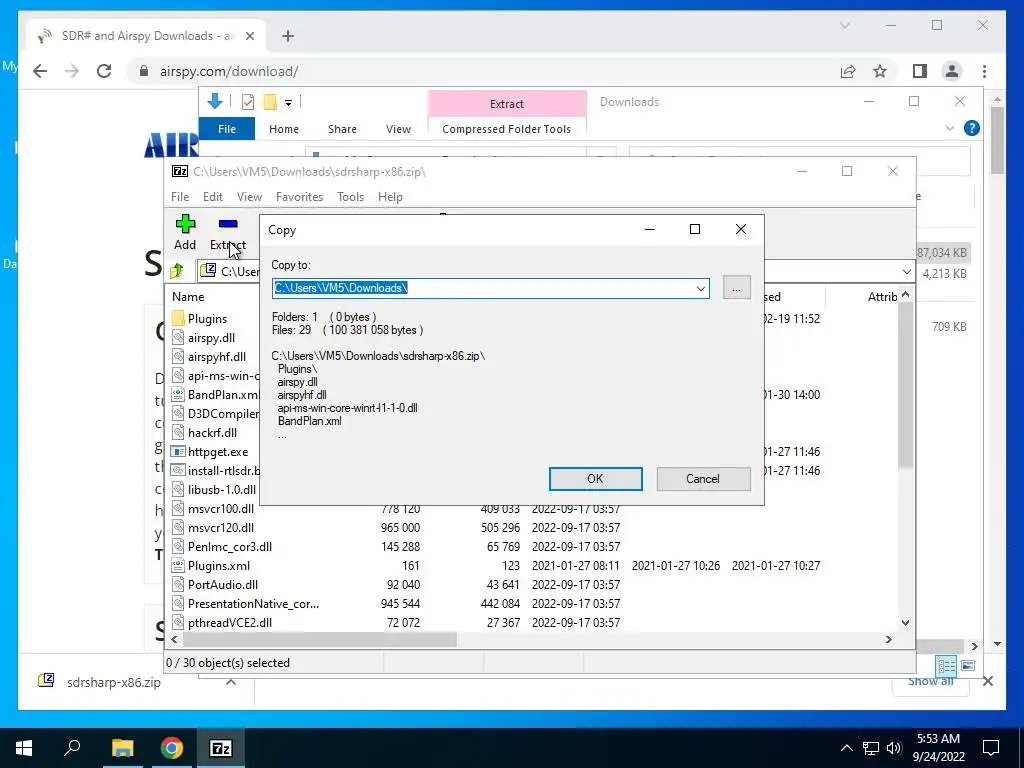Go up one folder level in 7-Zip
Viewport: 1024px width, 768px height.
coord(176,270)
